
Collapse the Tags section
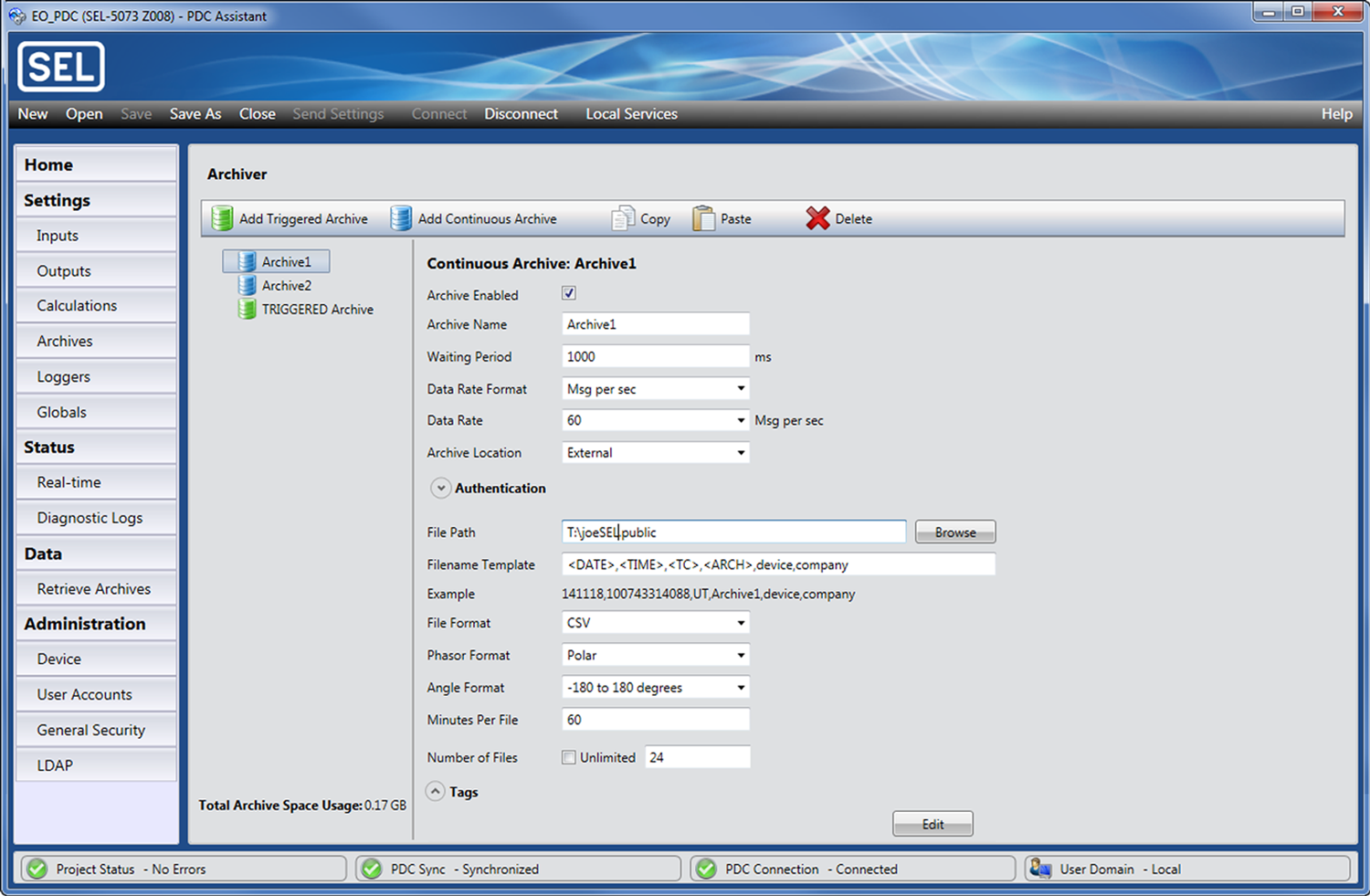(x=436, y=791)
